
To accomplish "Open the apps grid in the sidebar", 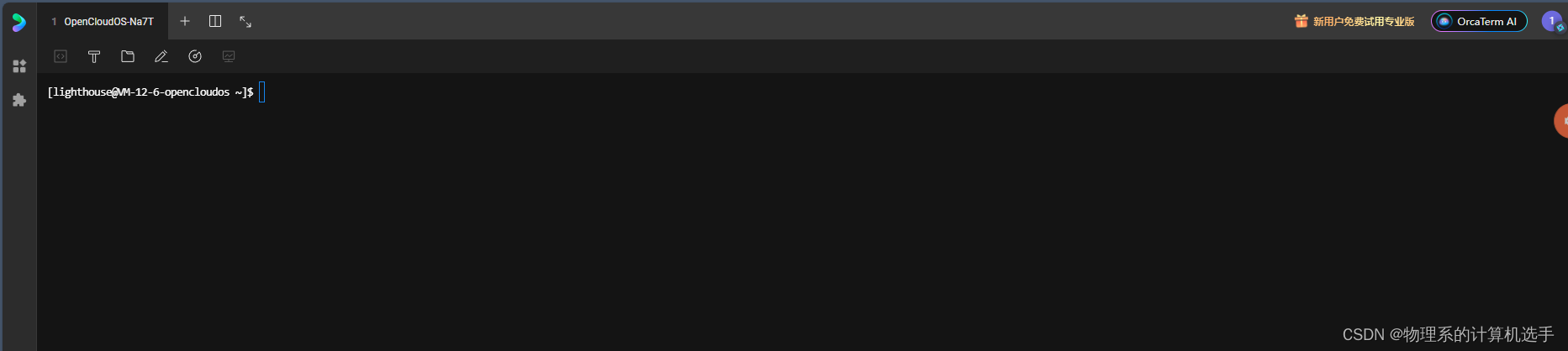I will point(19,65).
